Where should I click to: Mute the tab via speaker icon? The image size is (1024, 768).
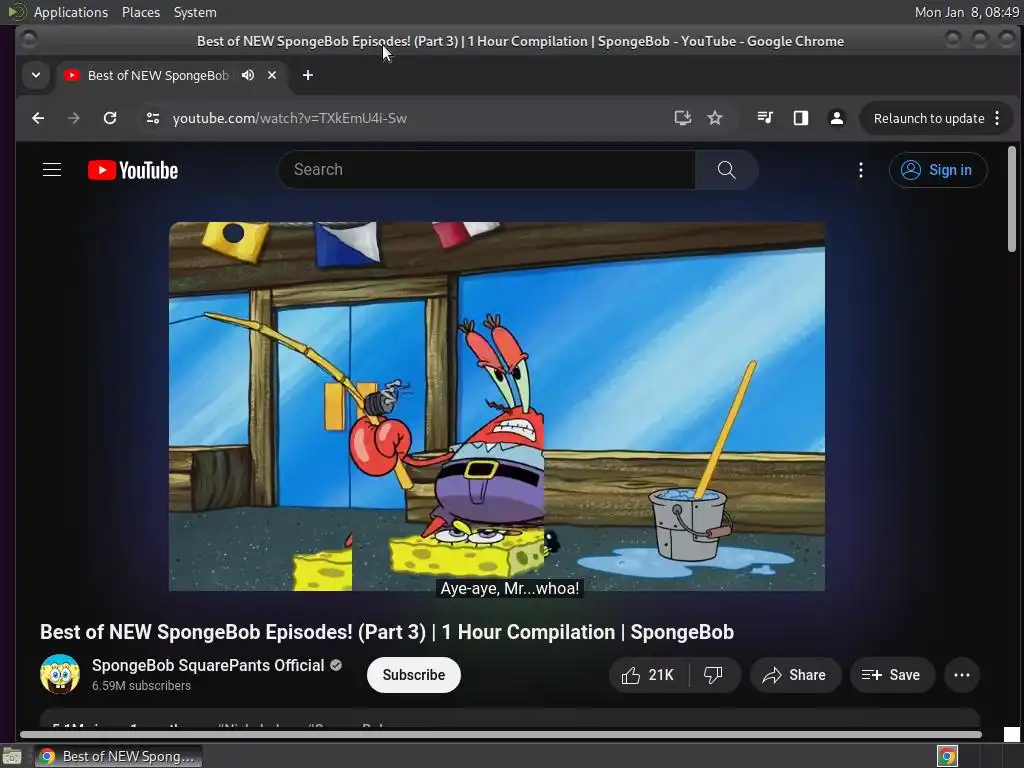(248, 75)
